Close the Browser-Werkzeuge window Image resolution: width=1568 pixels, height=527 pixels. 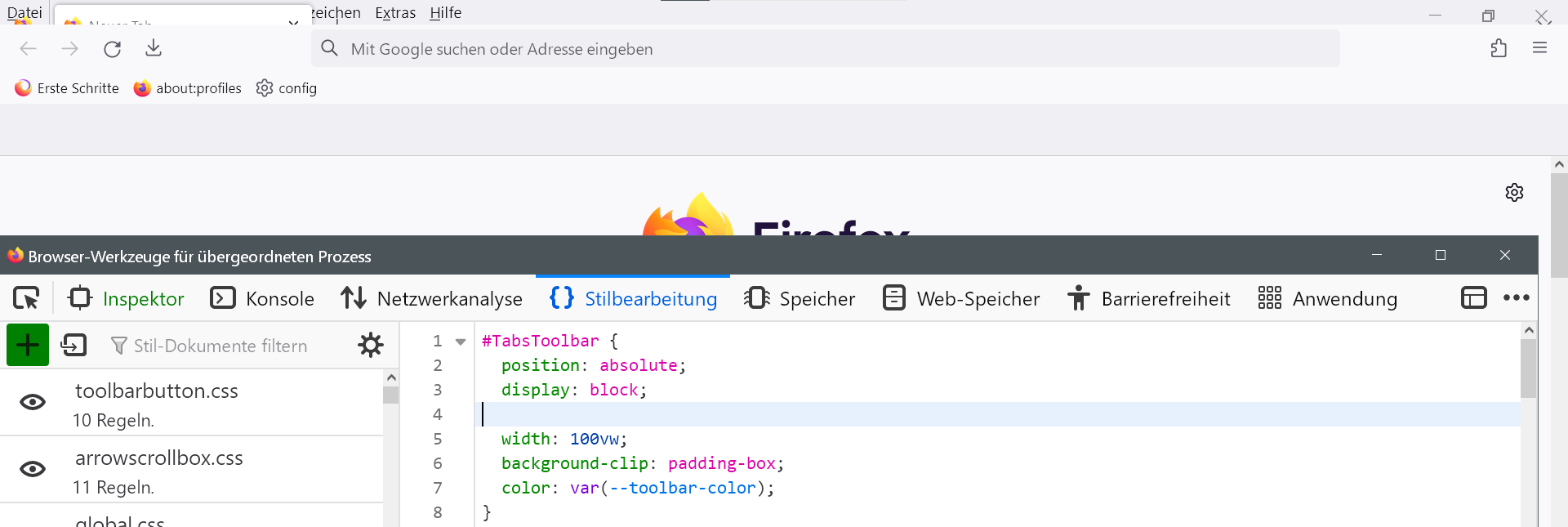tap(1505, 255)
